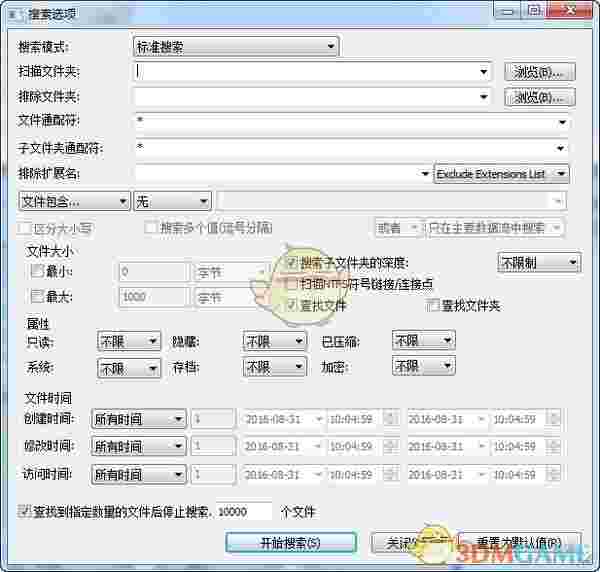This screenshot has height=572, width=600.
Task: Open the Exclude Extensions List dropdown
Action: point(501,174)
